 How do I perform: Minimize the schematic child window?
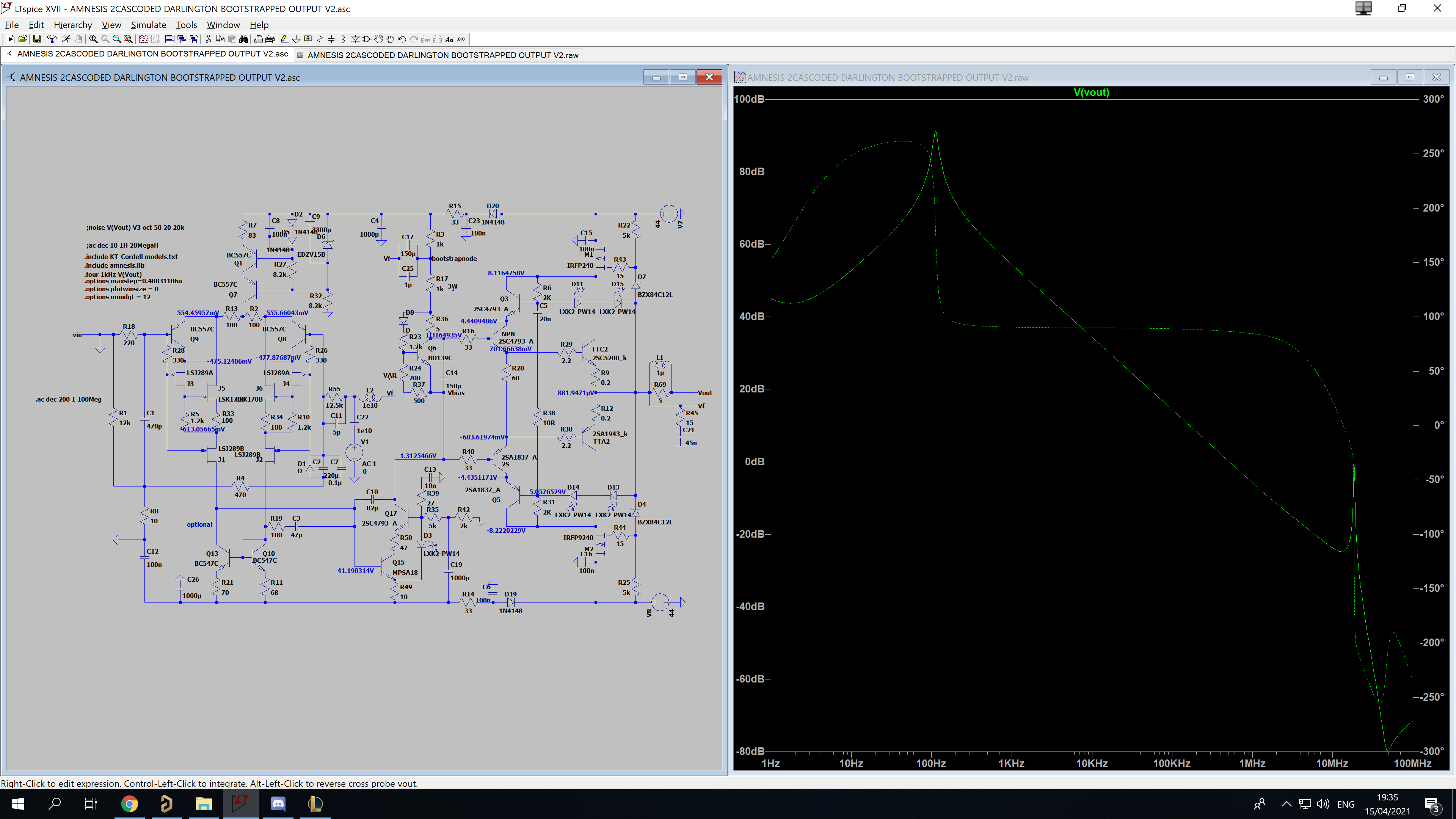click(656, 77)
